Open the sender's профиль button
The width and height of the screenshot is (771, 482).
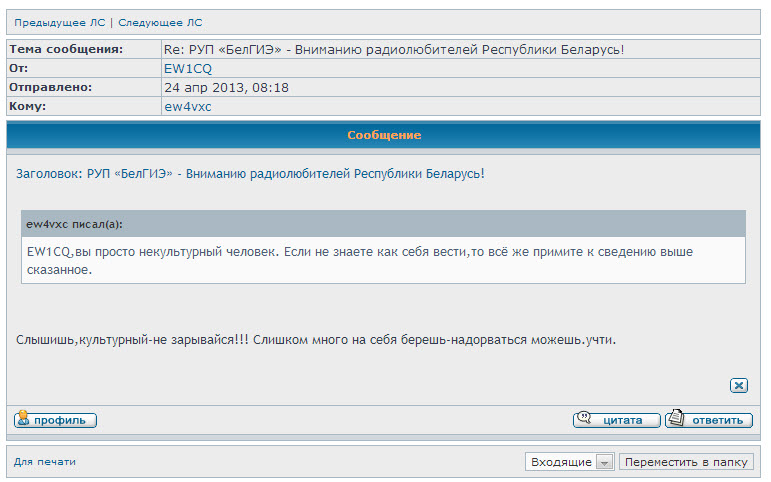55,420
